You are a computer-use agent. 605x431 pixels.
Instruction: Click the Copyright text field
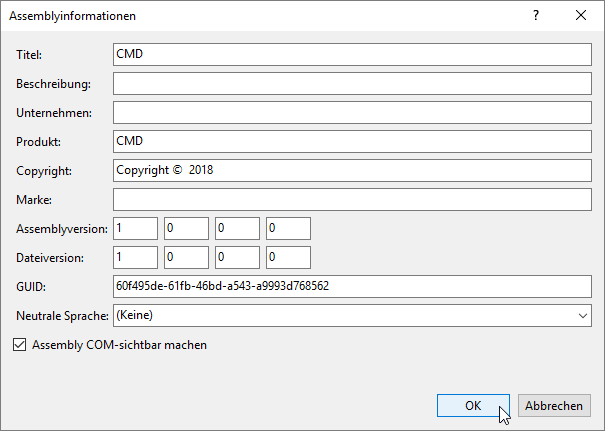coord(352,170)
